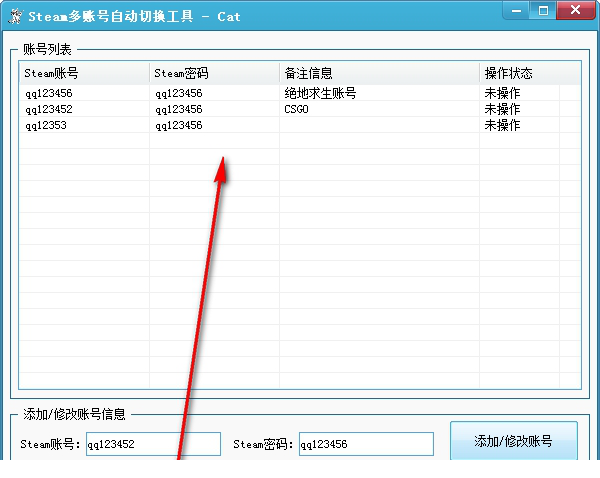Viewport: 600px width, 478px height.
Task: Focus the Steam账号 input field
Action: [x=153, y=444]
